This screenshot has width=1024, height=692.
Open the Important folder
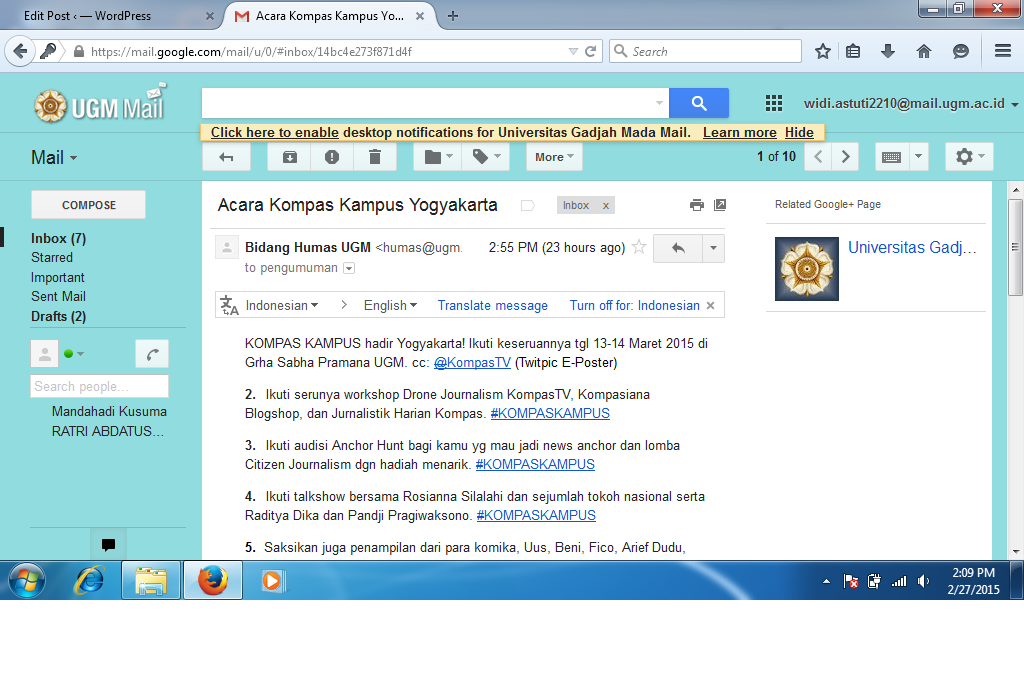[x=57, y=277]
